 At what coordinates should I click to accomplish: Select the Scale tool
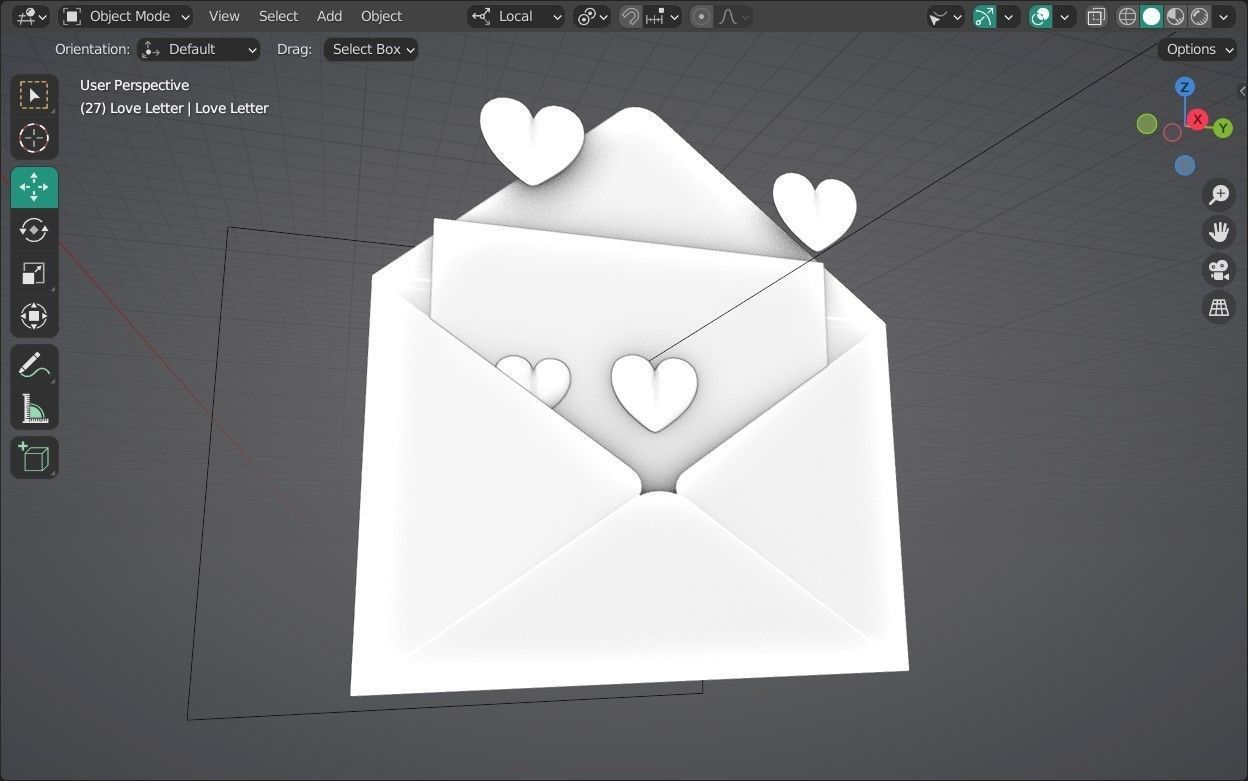point(34,273)
